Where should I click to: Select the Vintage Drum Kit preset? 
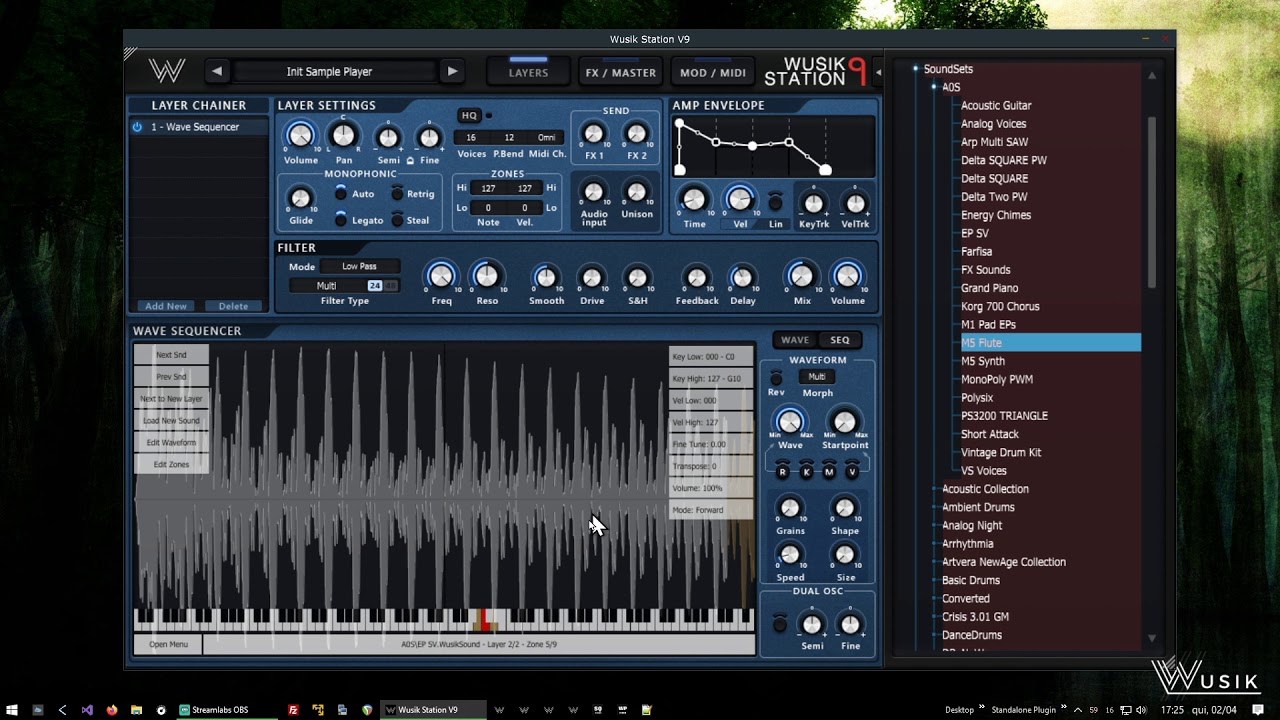tap(1001, 452)
